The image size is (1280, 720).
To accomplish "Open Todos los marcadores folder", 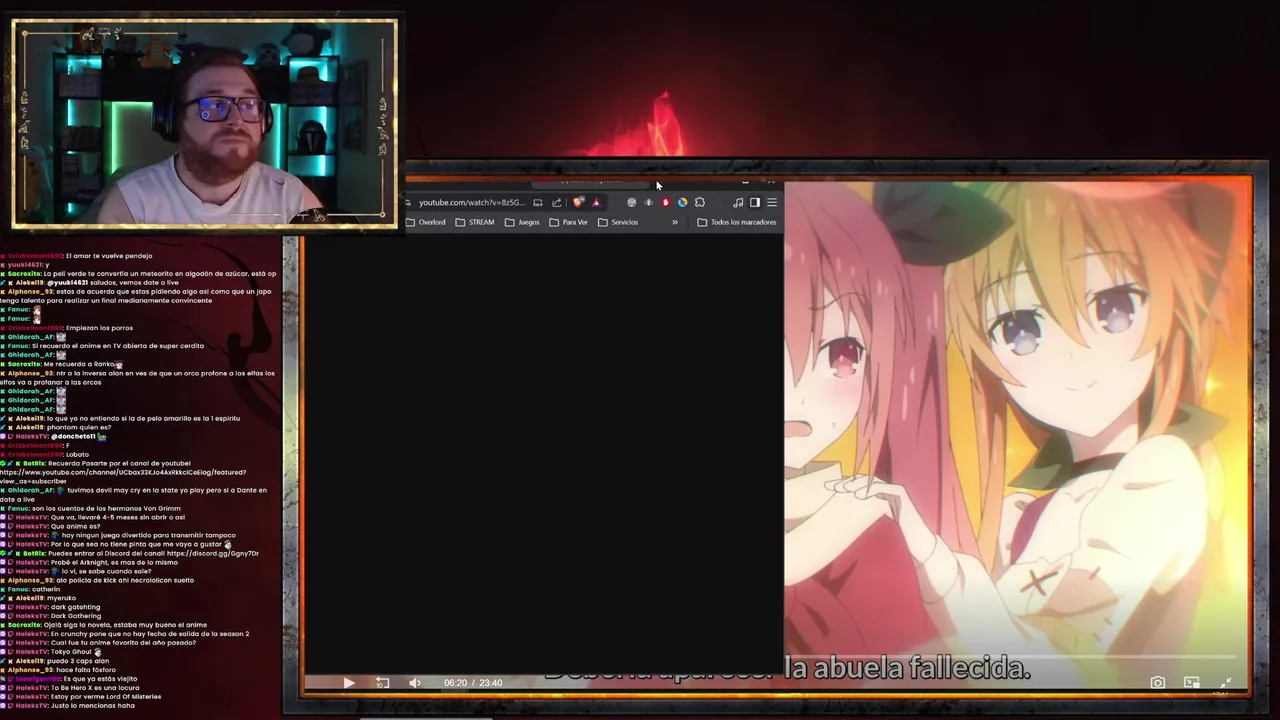I will (737, 222).
